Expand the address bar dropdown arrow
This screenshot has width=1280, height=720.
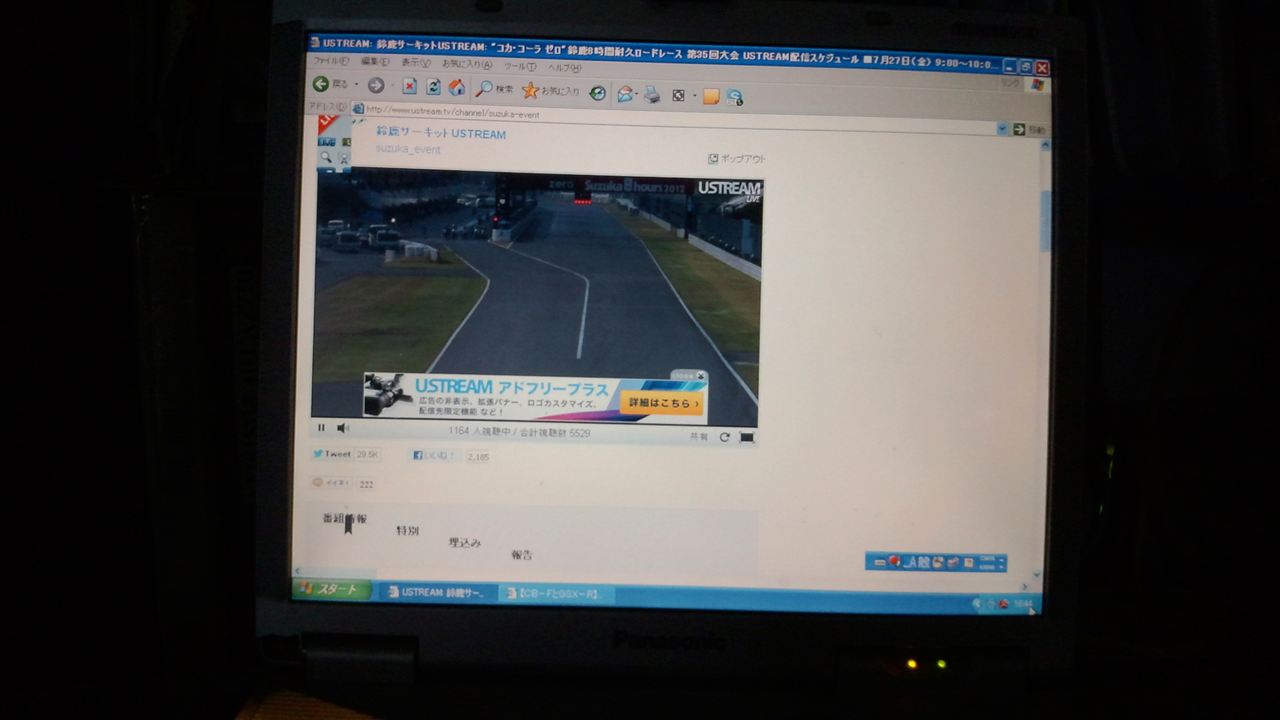1001,129
